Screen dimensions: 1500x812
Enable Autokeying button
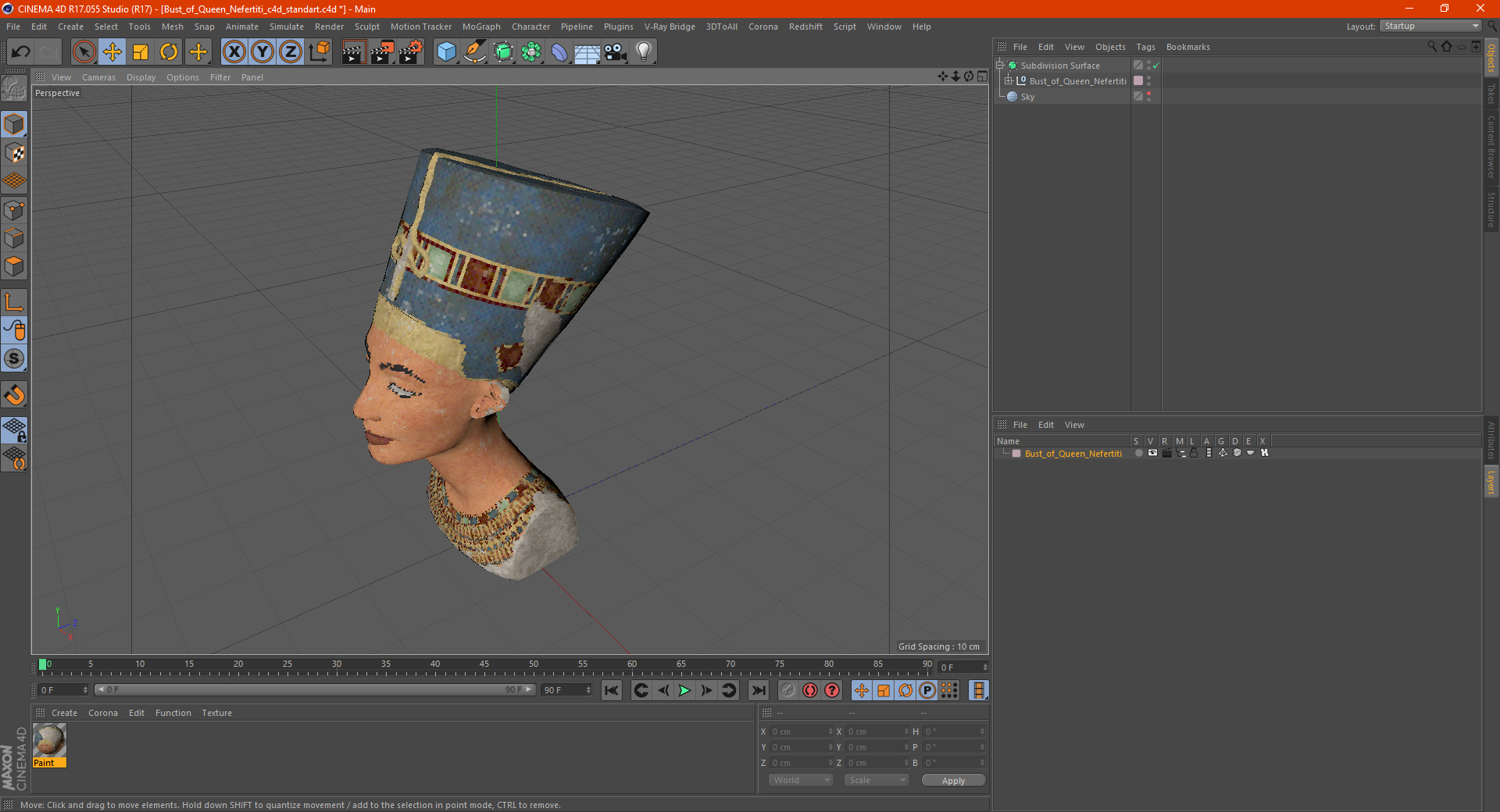[810, 690]
